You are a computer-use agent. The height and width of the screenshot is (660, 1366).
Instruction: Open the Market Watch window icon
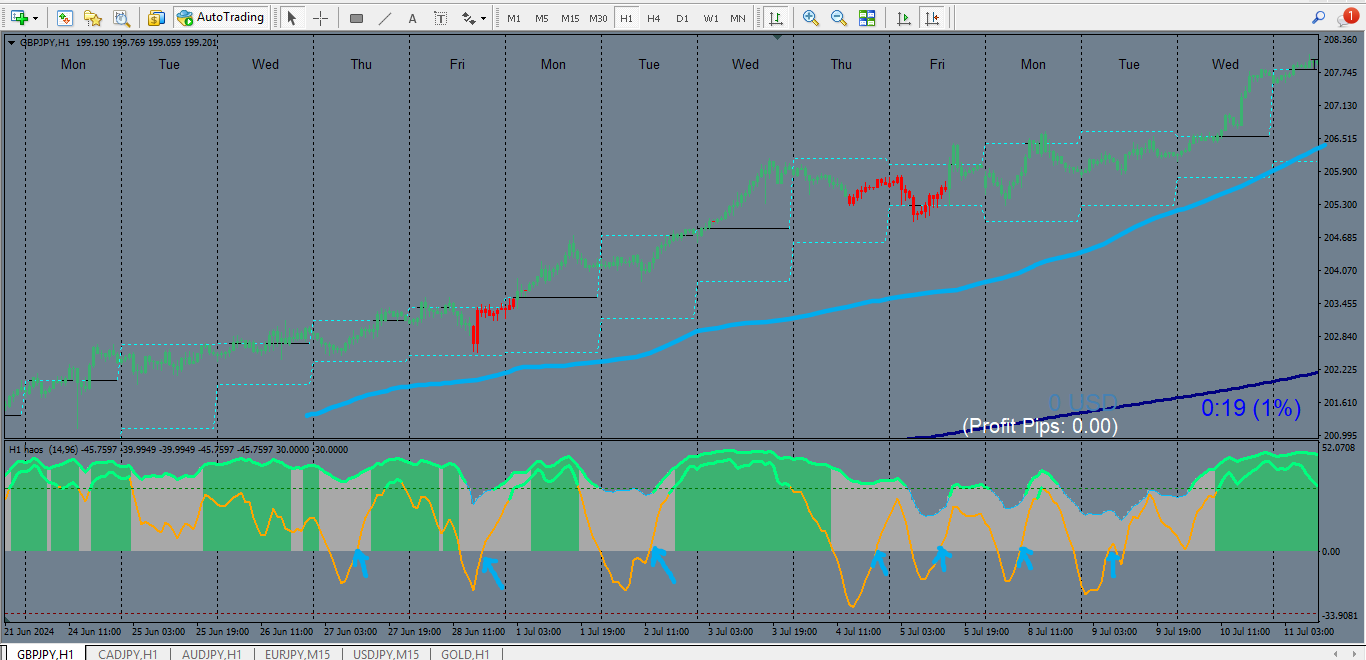pyautogui.click(x=65, y=18)
